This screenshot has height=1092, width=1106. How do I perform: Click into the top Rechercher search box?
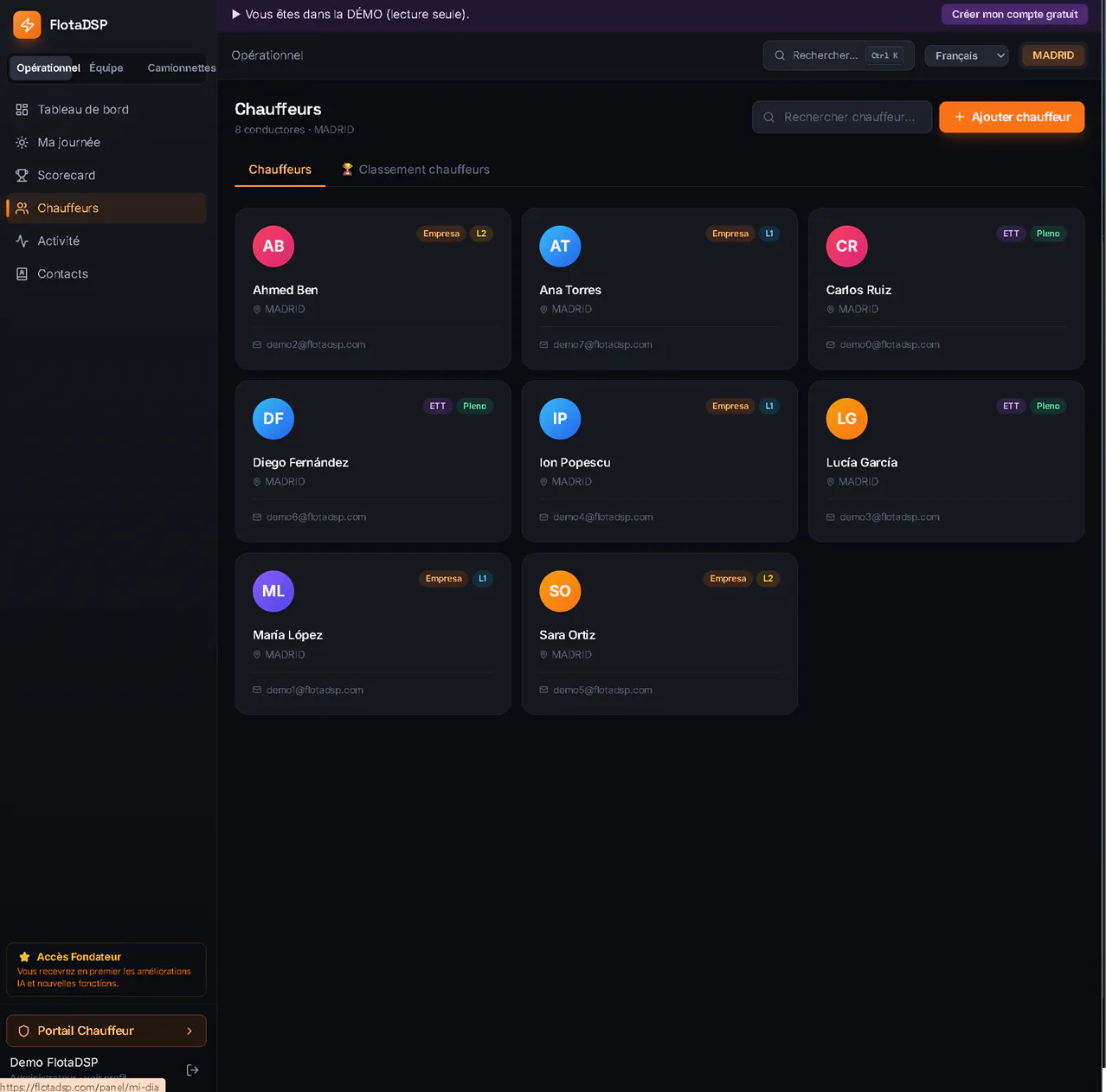click(x=839, y=55)
